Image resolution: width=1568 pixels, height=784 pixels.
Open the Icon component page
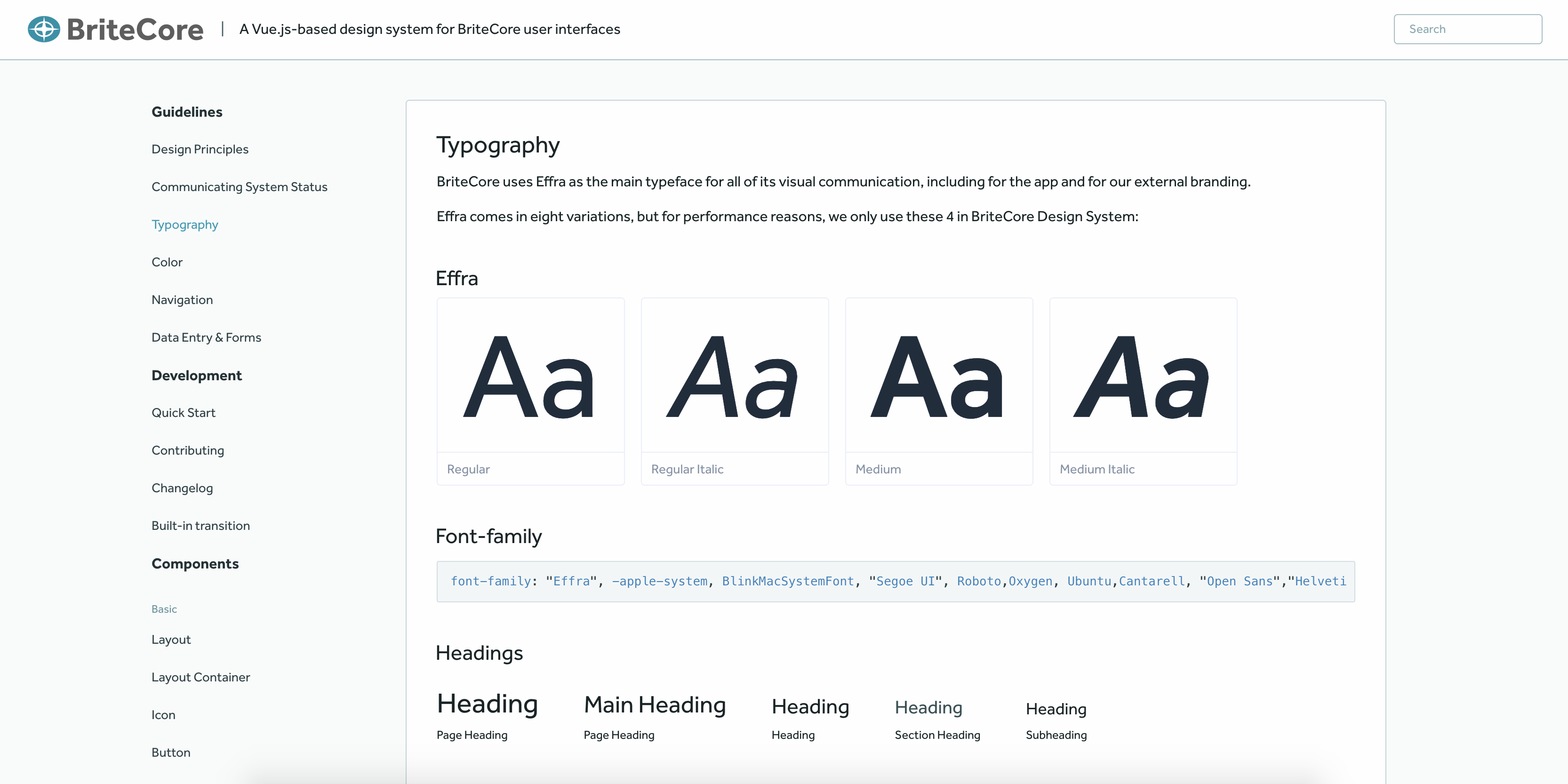click(163, 715)
